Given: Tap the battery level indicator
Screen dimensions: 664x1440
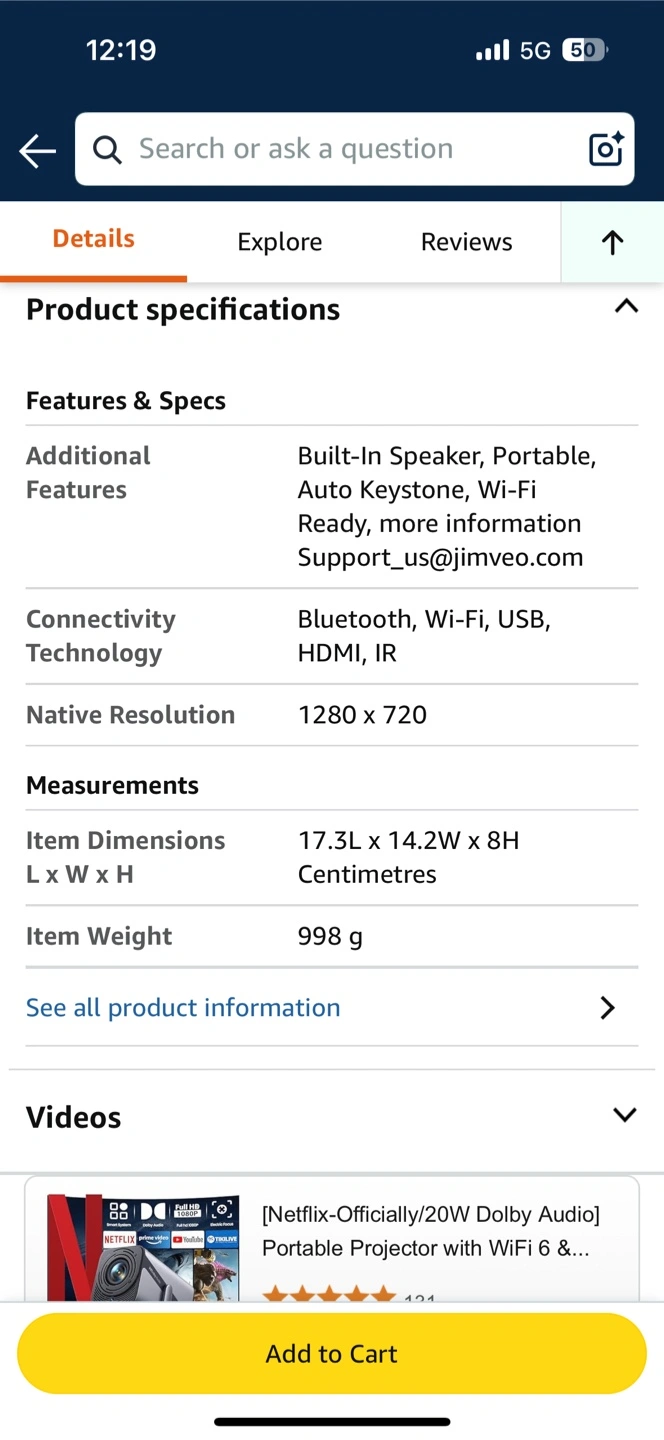Looking at the screenshot, I should (585, 50).
